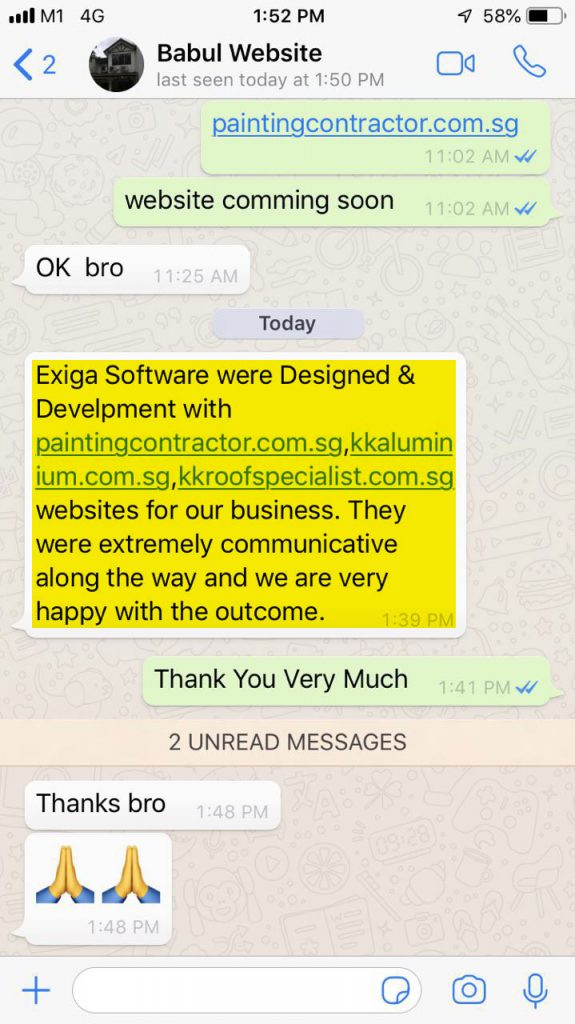Viewport: 575px width, 1024px height.
Task: Open paintingcontractor.com.sg link in yellow message
Action: tap(189, 443)
